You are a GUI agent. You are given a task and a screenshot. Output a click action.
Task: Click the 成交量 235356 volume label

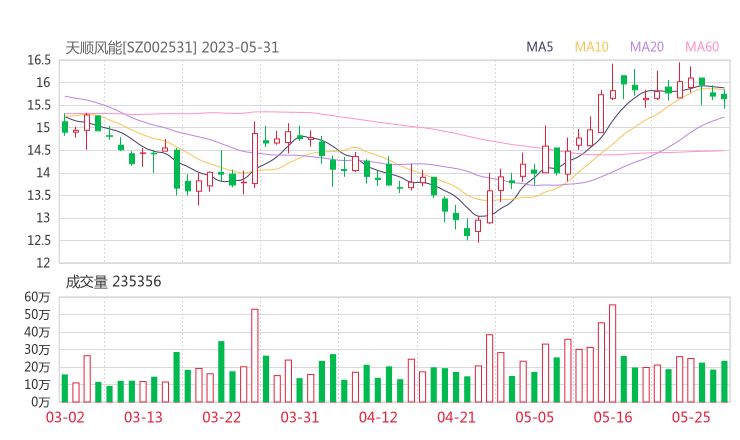click(x=113, y=281)
